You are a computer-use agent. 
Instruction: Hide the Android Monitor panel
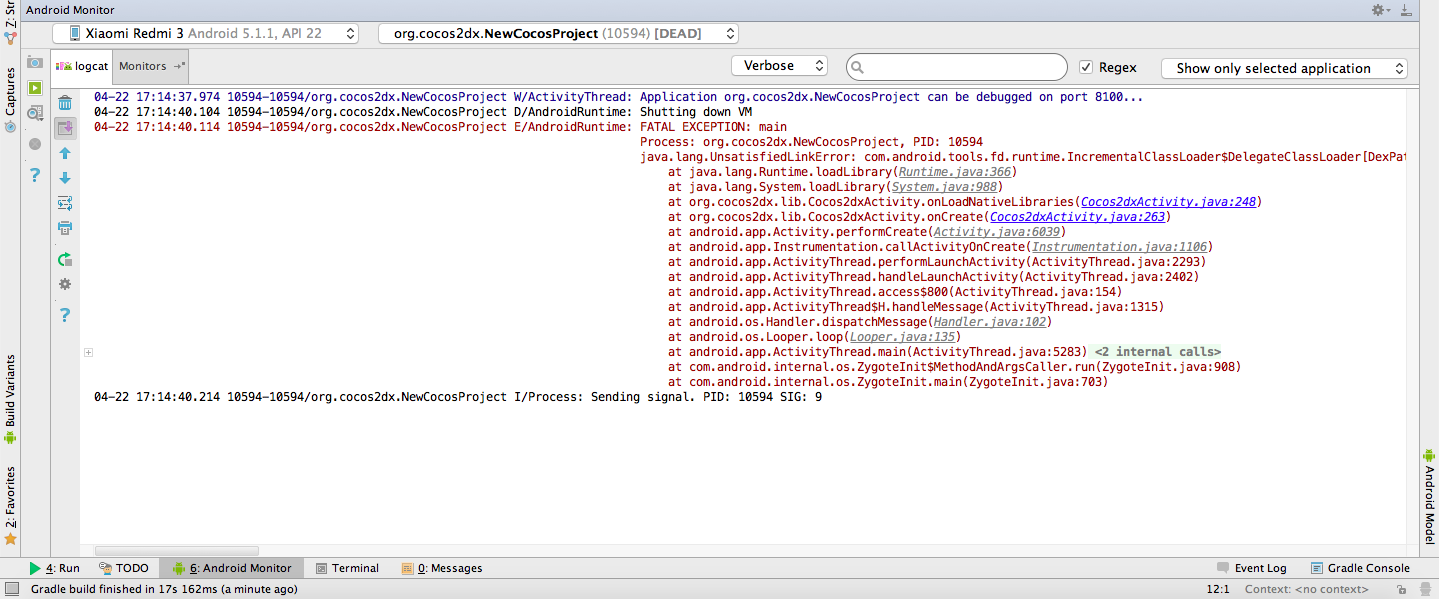pos(1407,9)
